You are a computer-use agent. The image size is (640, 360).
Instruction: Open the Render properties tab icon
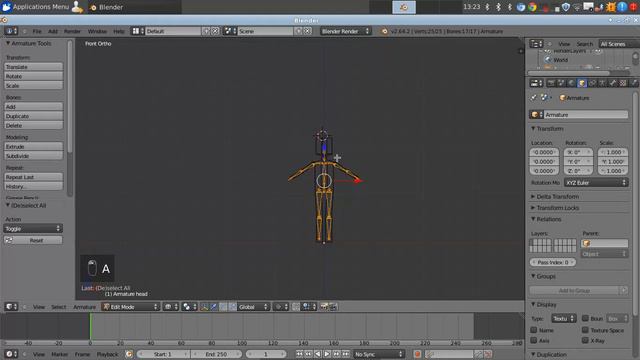click(551, 83)
